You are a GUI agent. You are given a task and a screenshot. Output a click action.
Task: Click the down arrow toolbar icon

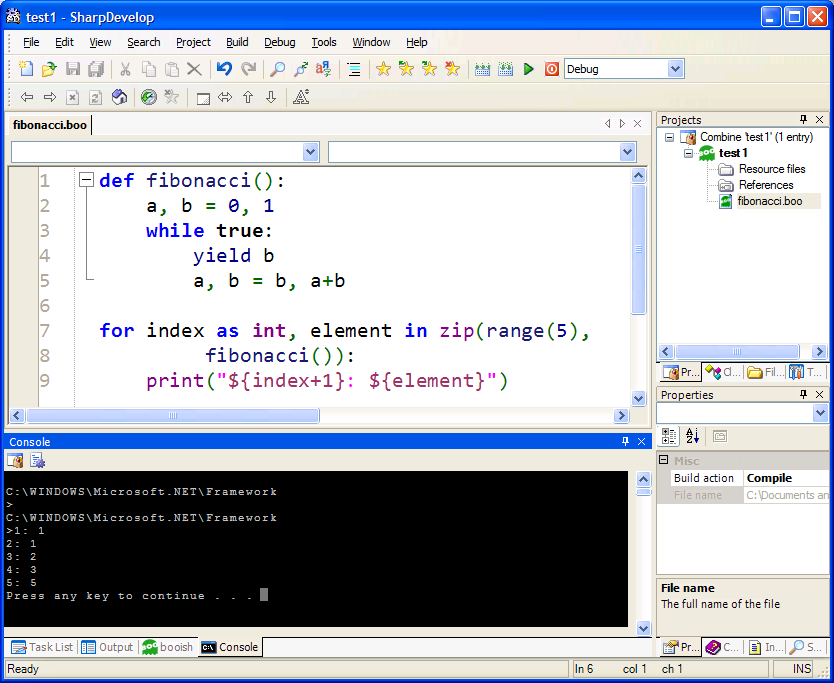[x=271, y=97]
